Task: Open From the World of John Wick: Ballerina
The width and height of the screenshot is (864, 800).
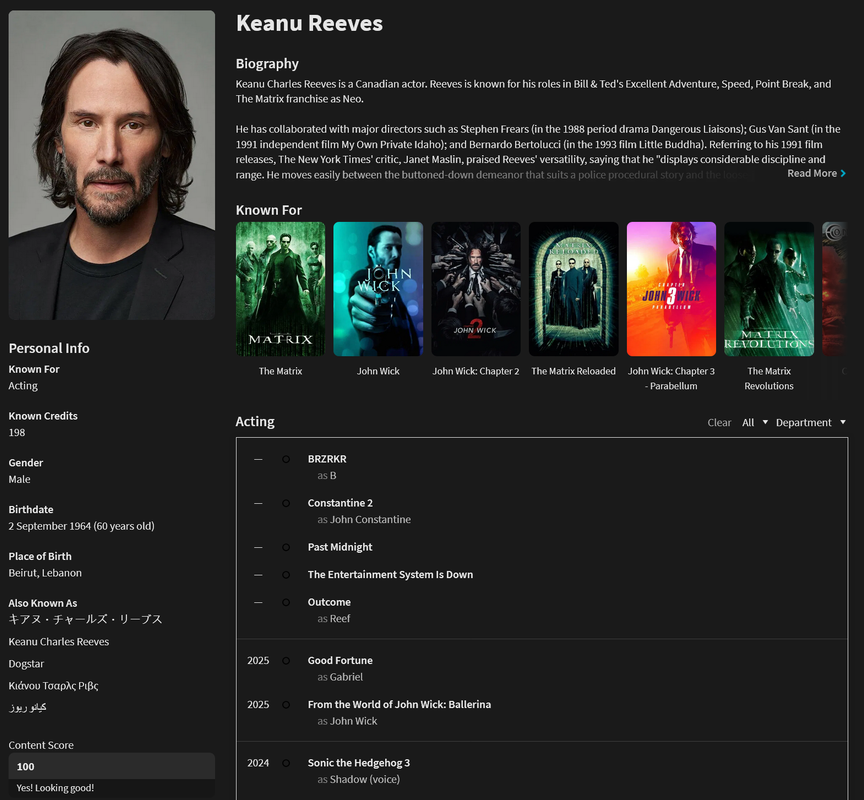Action: pyautogui.click(x=399, y=705)
